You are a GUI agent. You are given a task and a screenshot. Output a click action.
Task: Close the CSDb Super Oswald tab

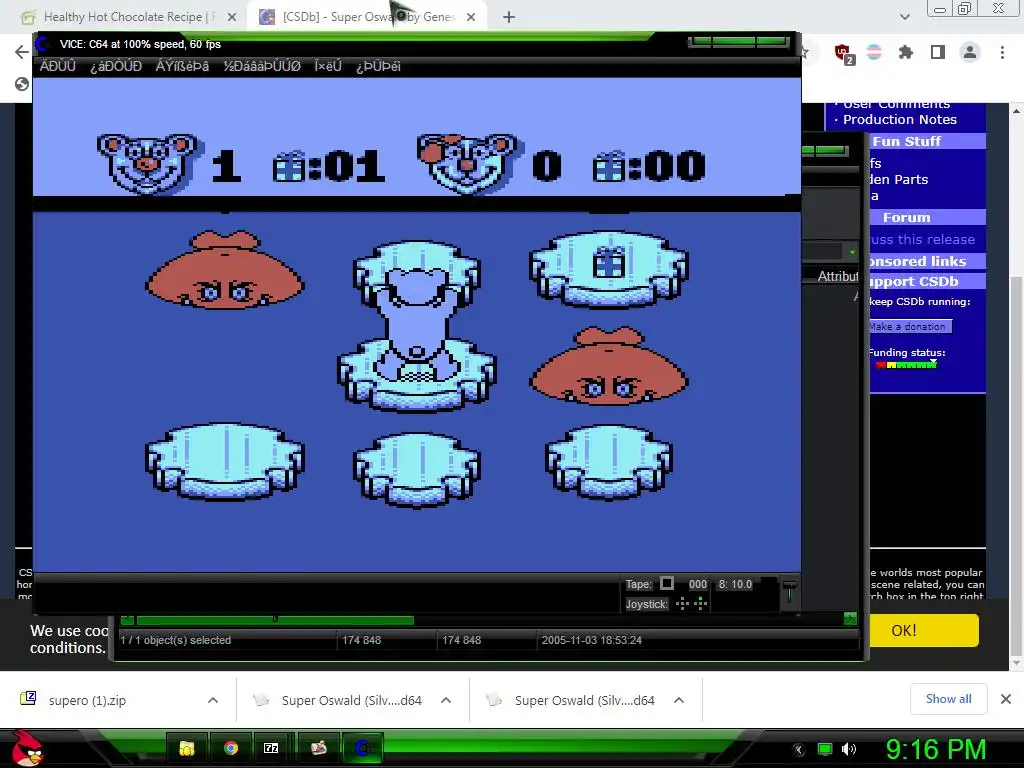(471, 17)
